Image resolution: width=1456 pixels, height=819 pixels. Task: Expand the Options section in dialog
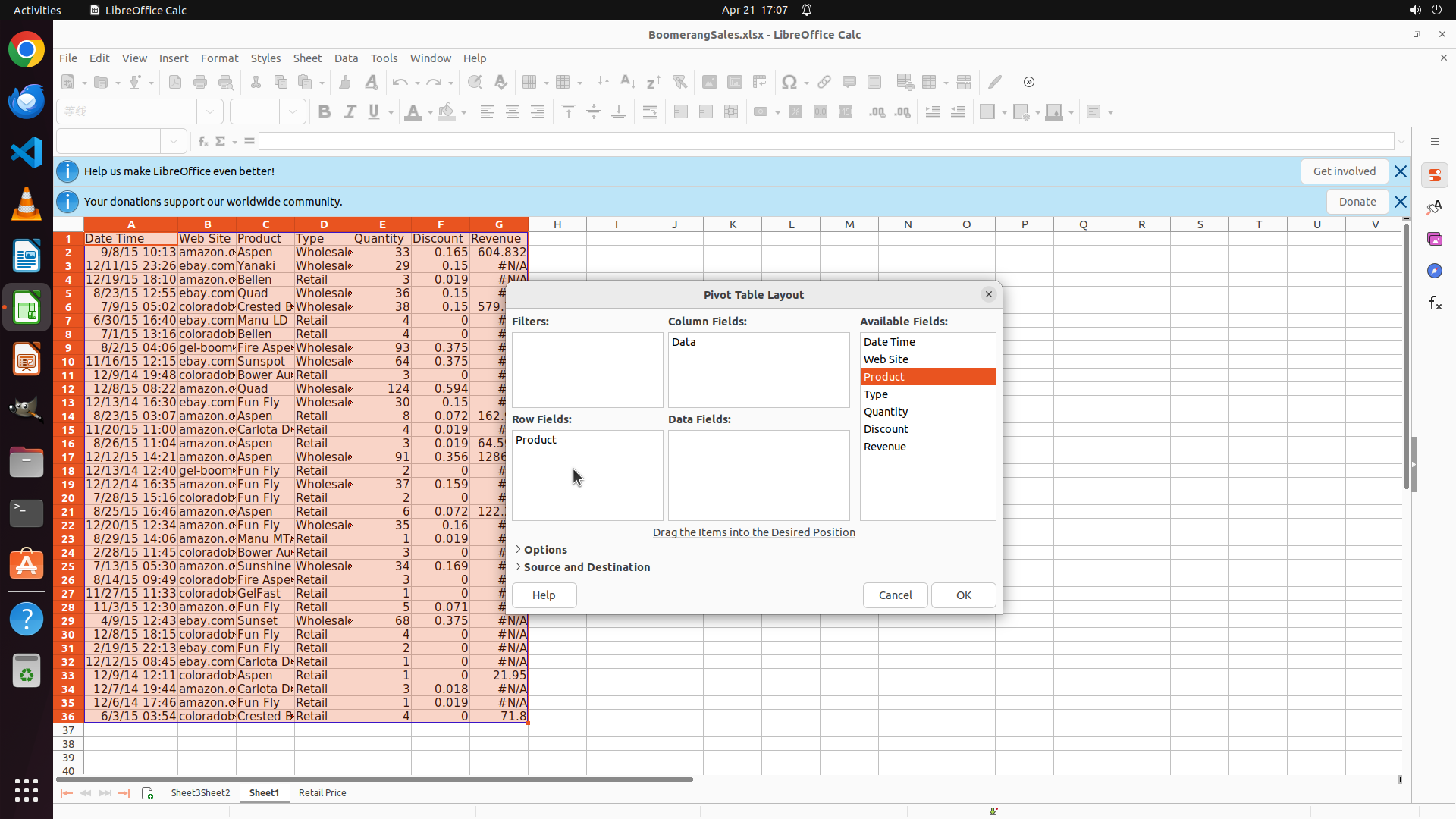[x=544, y=550]
